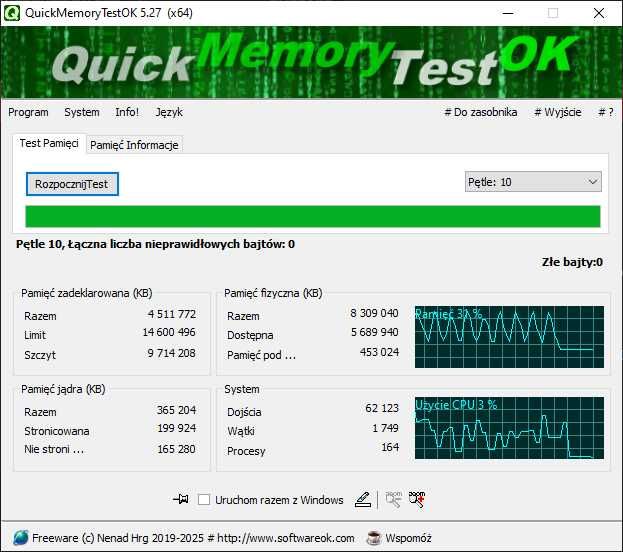Open the softwareok.com freeware link

point(193,538)
